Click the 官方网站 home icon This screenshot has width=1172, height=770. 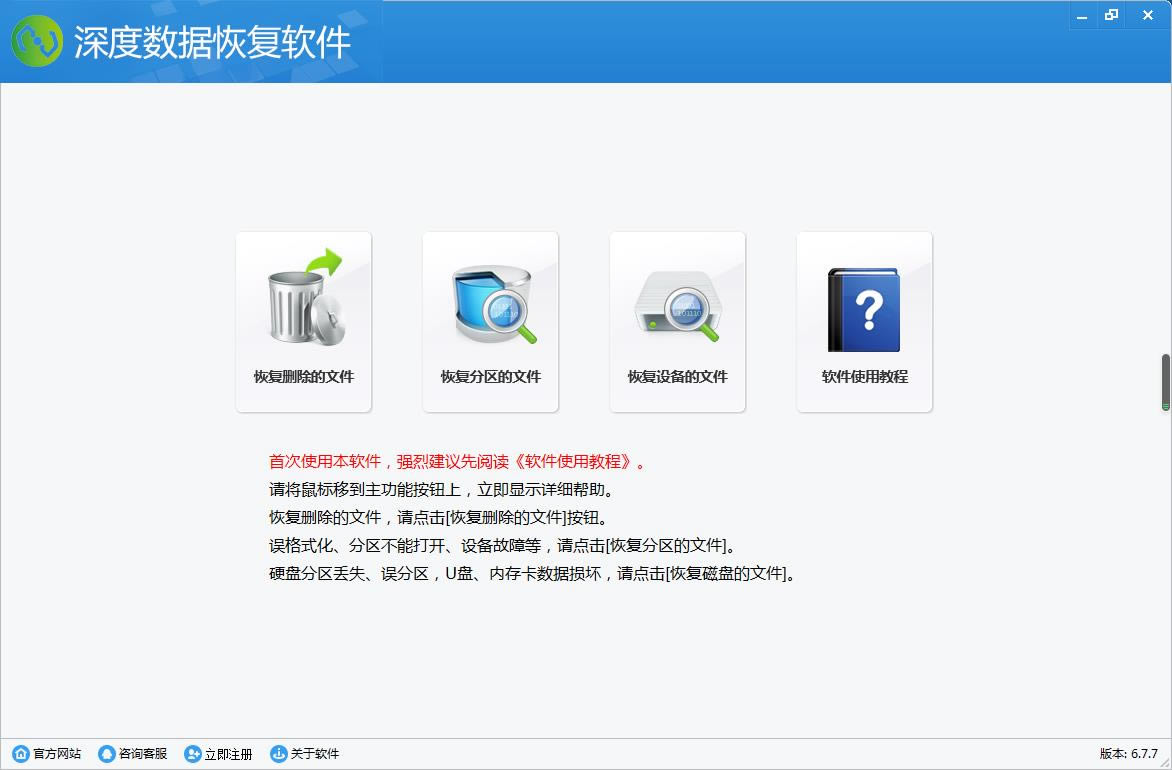(21, 754)
